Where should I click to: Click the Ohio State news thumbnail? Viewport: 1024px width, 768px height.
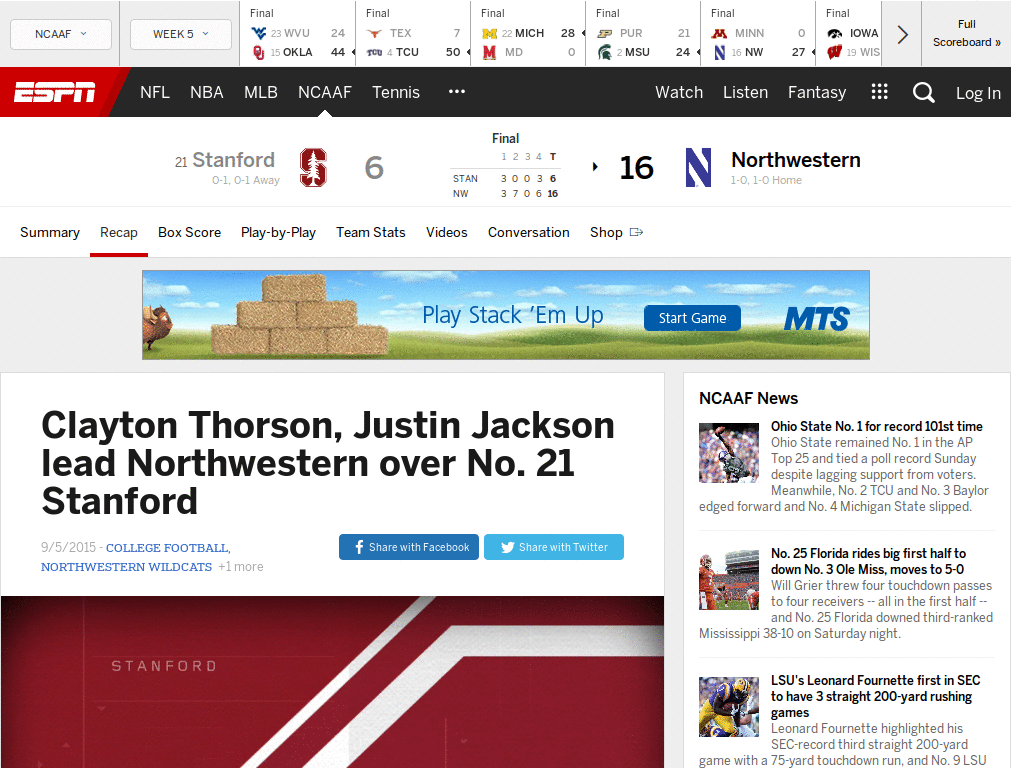coord(728,452)
